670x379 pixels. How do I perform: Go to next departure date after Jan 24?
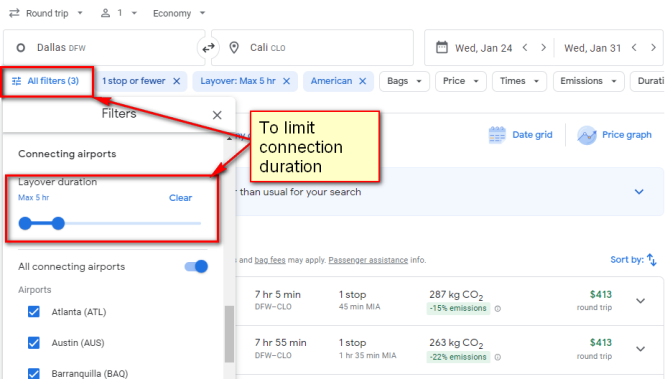click(543, 47)
